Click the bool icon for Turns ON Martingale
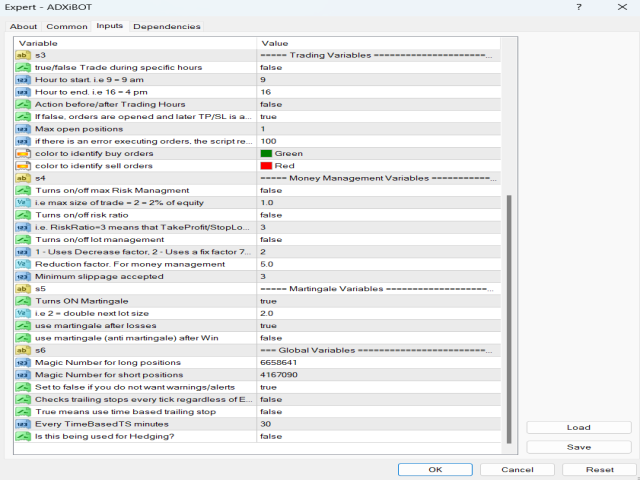640x480 pixels. coord(23,301)
